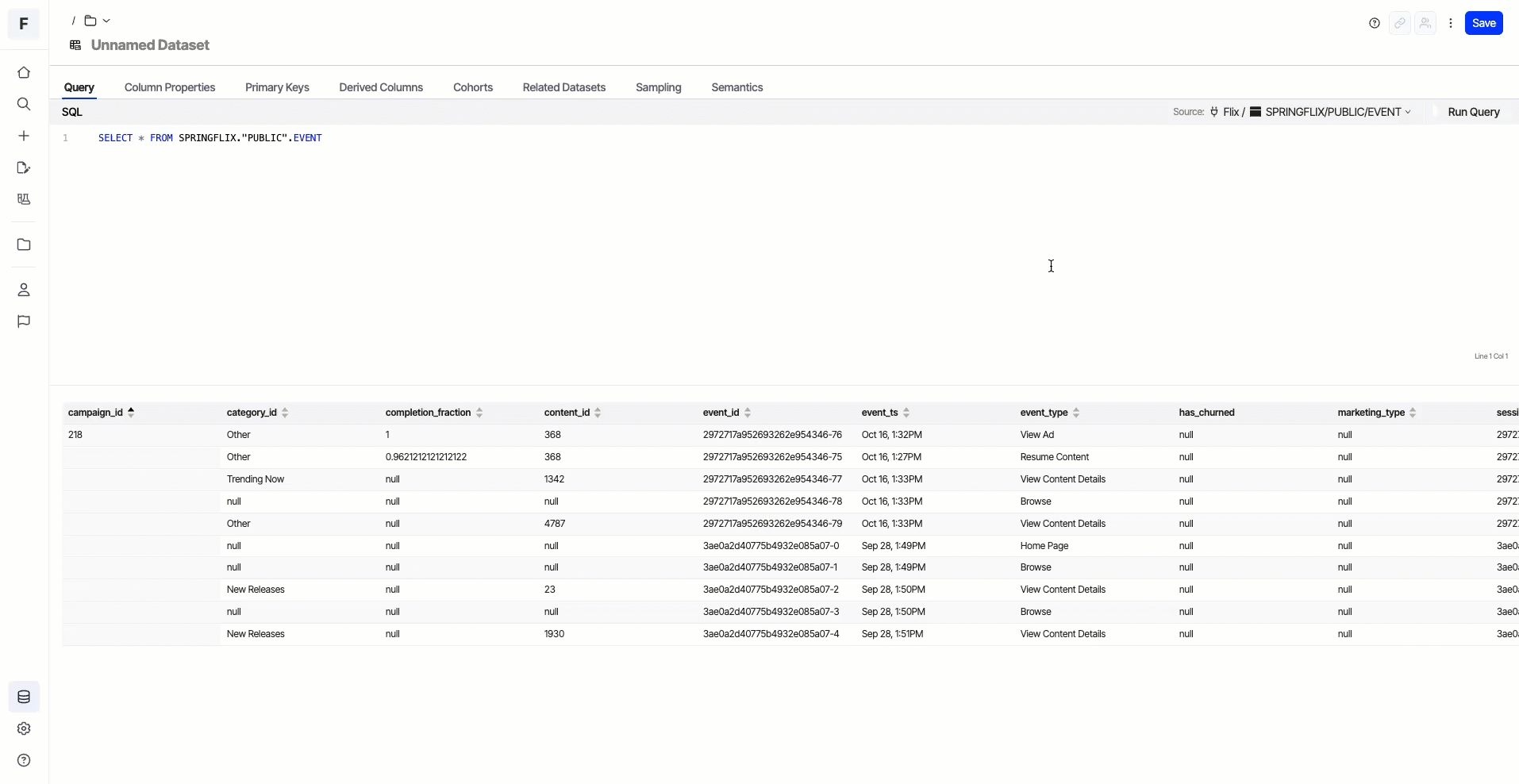Open the Cohorts tab
1519x784 pixels.
(473, 87)
